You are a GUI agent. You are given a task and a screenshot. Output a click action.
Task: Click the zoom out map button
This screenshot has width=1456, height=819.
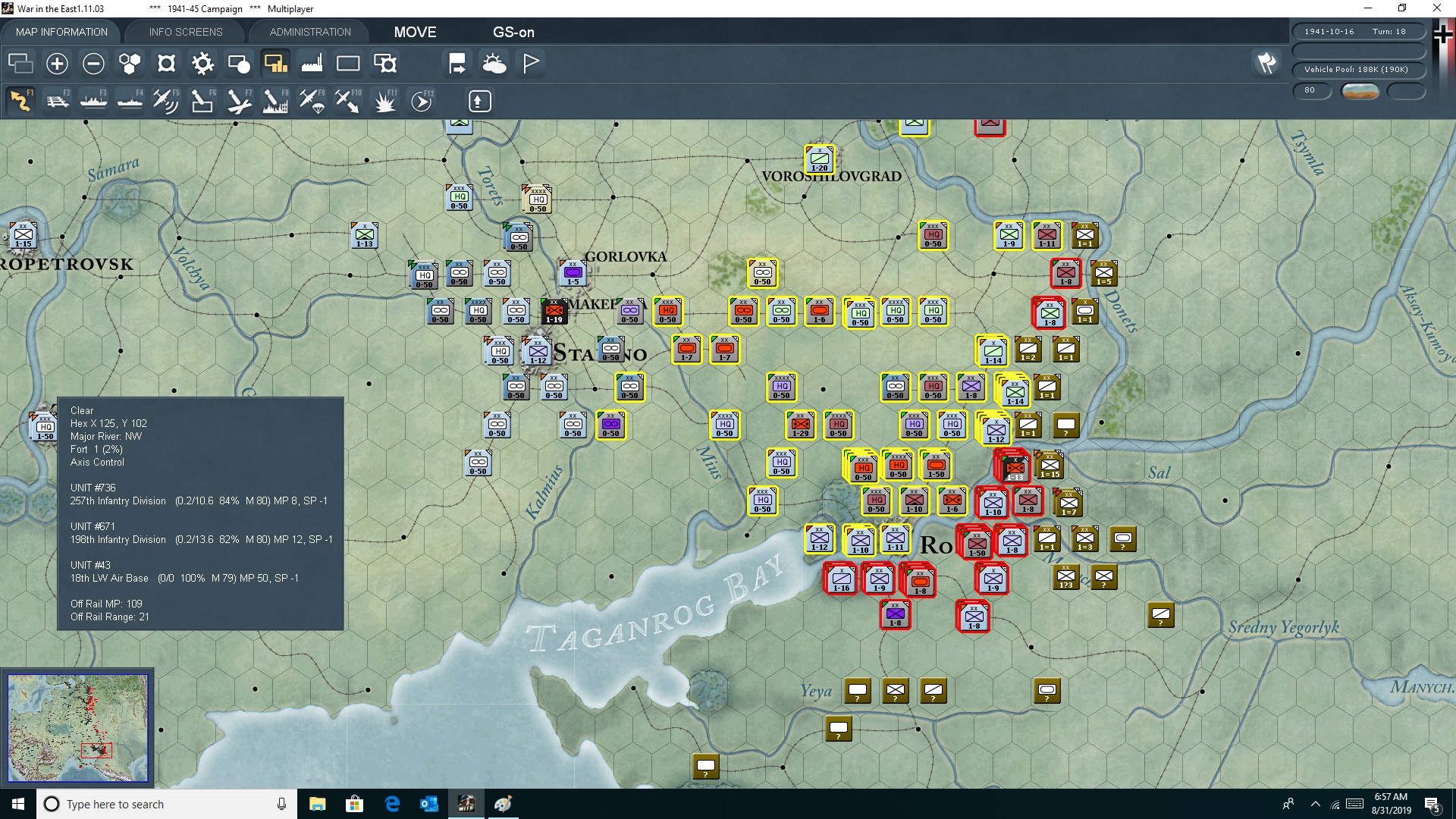coord(93,64)
